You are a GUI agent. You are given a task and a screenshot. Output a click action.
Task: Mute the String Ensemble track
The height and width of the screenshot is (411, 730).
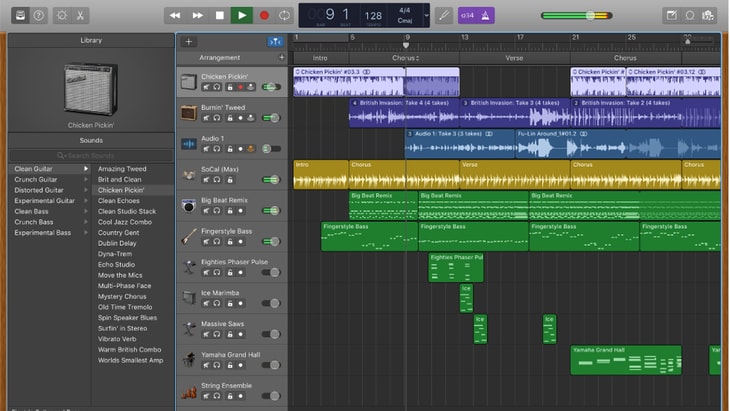coord(206,396)
